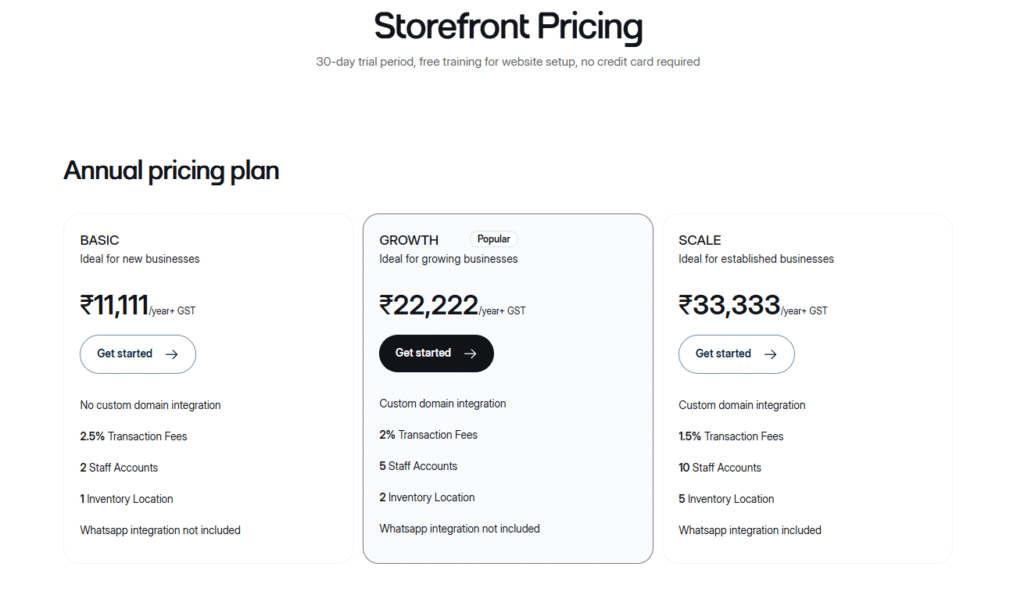Click the ₹11,111 price on the BASIC plan
1024x592 pixels.
pyautogui.click(x=114, y=305)
